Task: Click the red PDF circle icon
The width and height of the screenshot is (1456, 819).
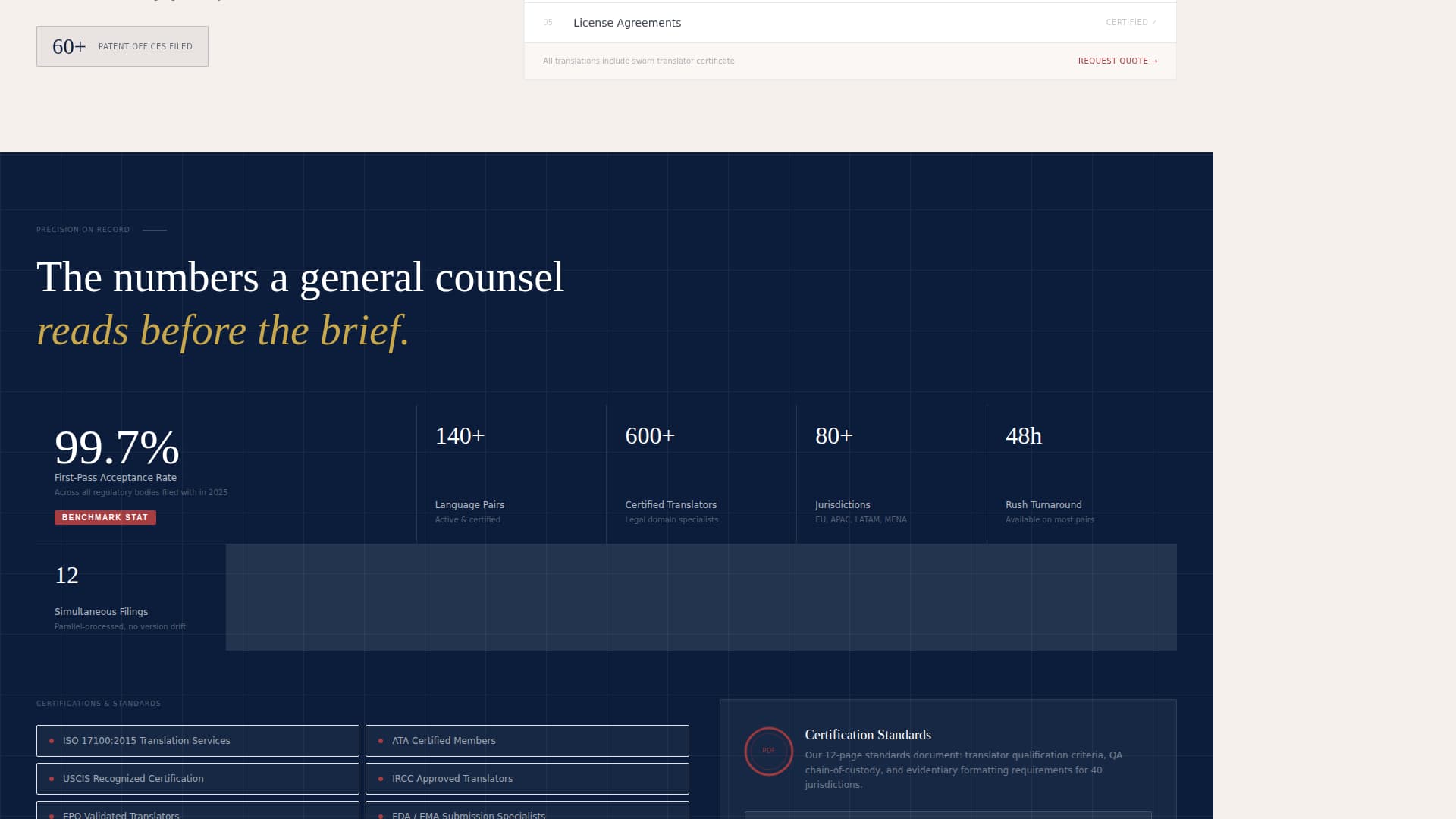Action: [768, 751]
